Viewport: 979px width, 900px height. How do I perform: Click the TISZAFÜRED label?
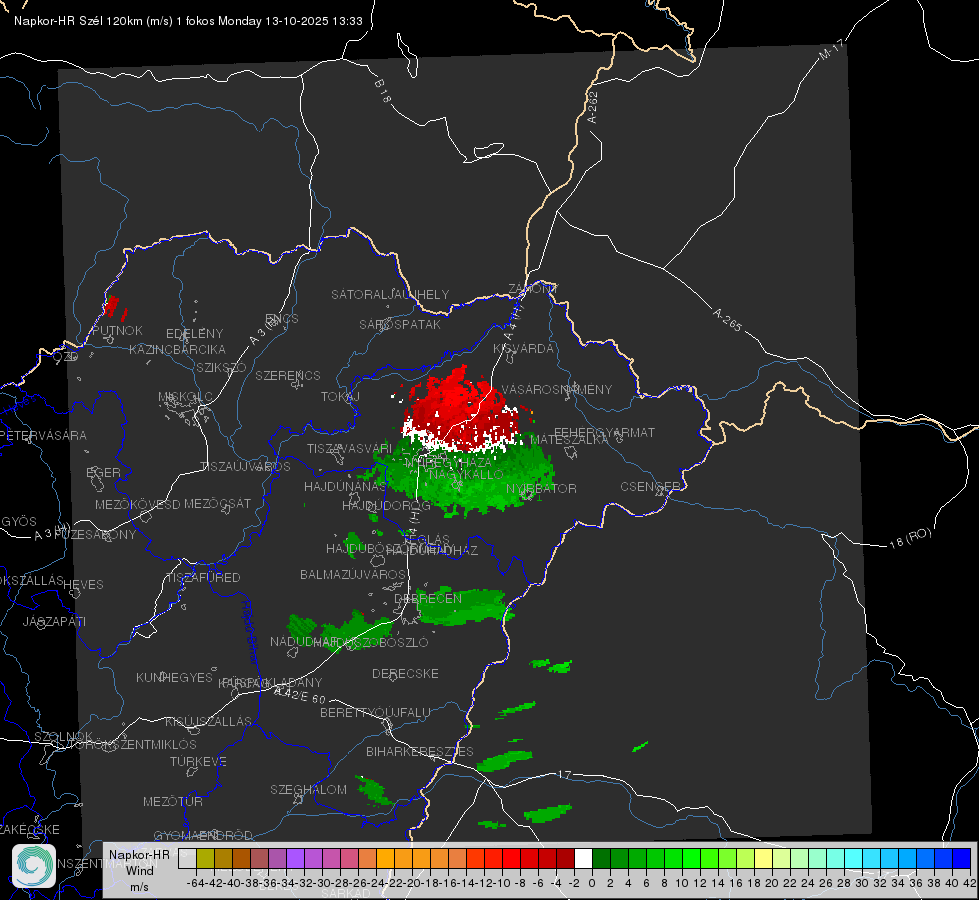click(203, 578)
